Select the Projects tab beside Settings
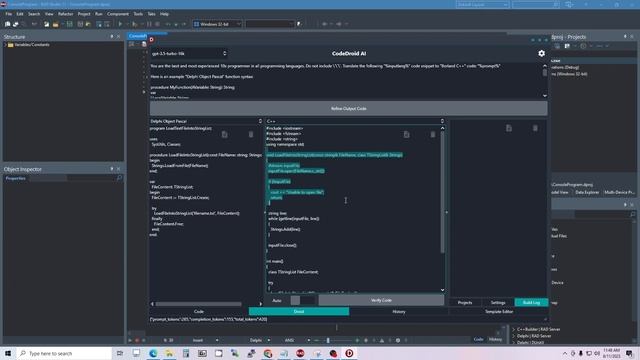Image resolution: width=640 pixels, height=360 pixels. [464, 302]
